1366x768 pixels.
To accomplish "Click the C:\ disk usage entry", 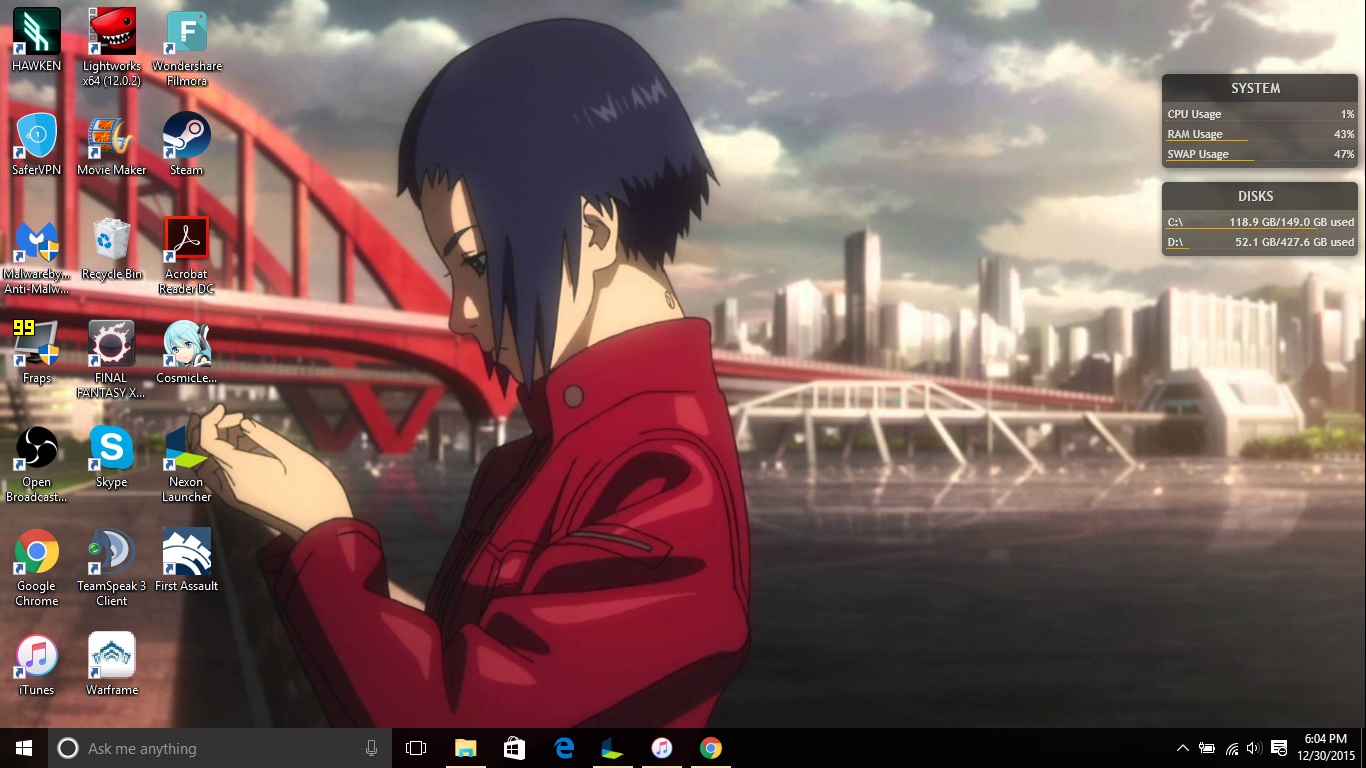I will coord(1260,222).
